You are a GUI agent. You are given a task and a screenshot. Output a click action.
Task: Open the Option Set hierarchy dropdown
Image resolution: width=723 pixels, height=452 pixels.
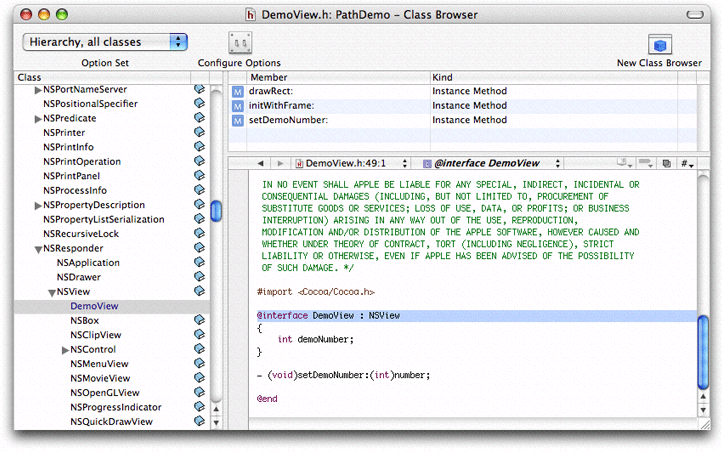point(105,42)
